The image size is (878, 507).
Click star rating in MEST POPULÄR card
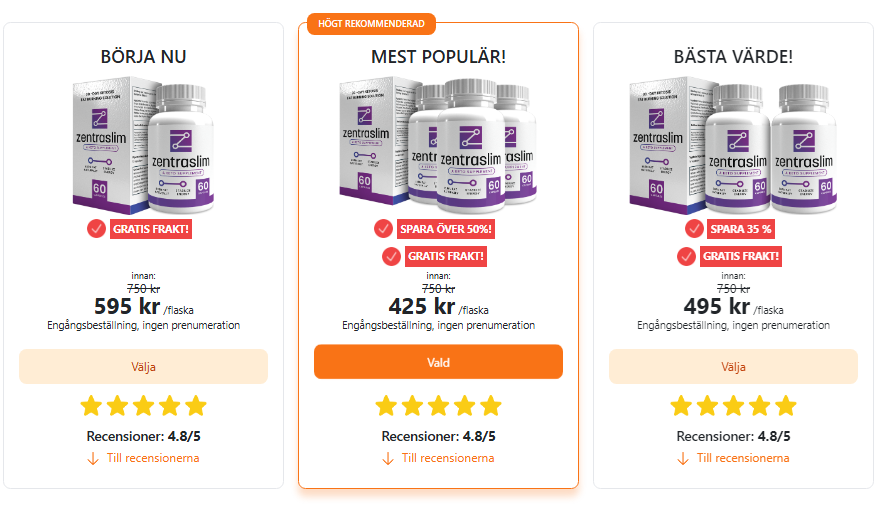438,406
